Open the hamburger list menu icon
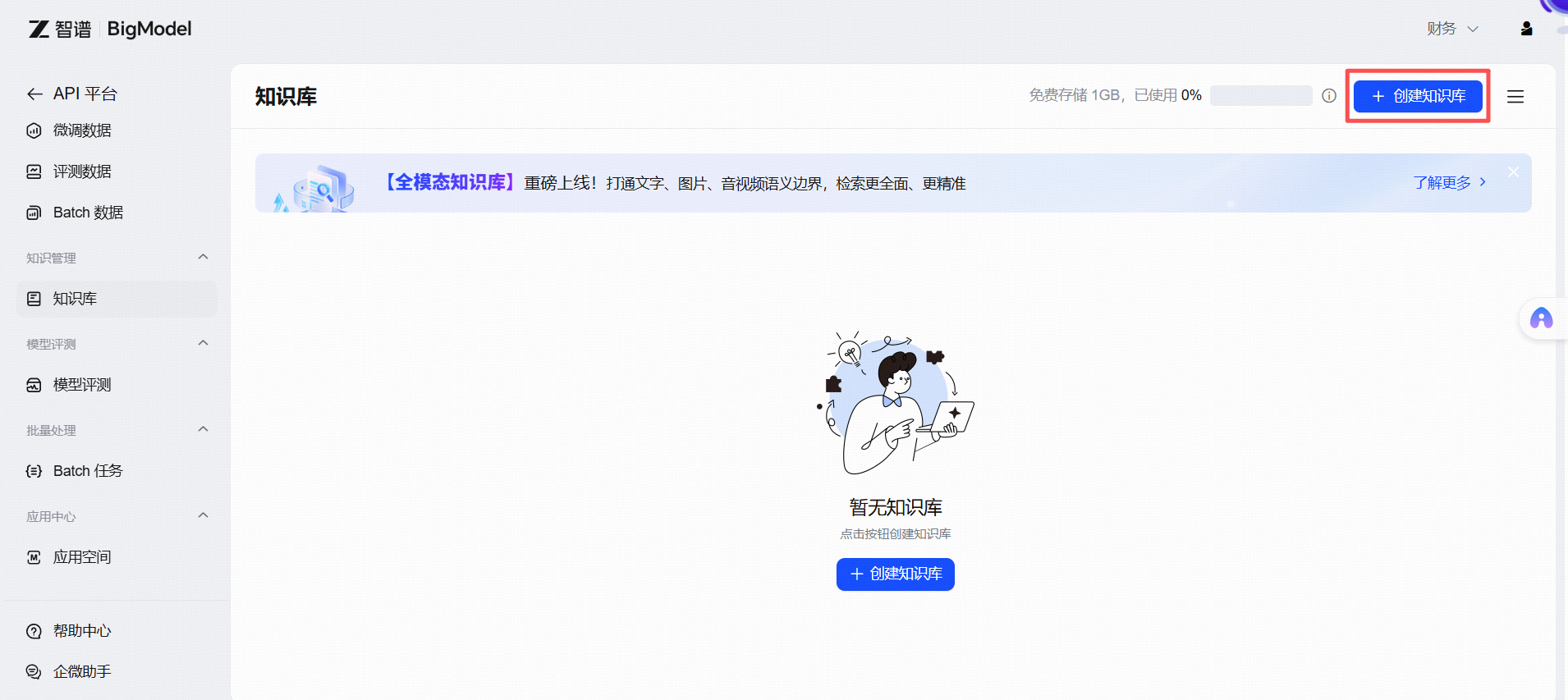Image resolution: width=1568 pixels, height=700 pixels. tap(1515, 97)
